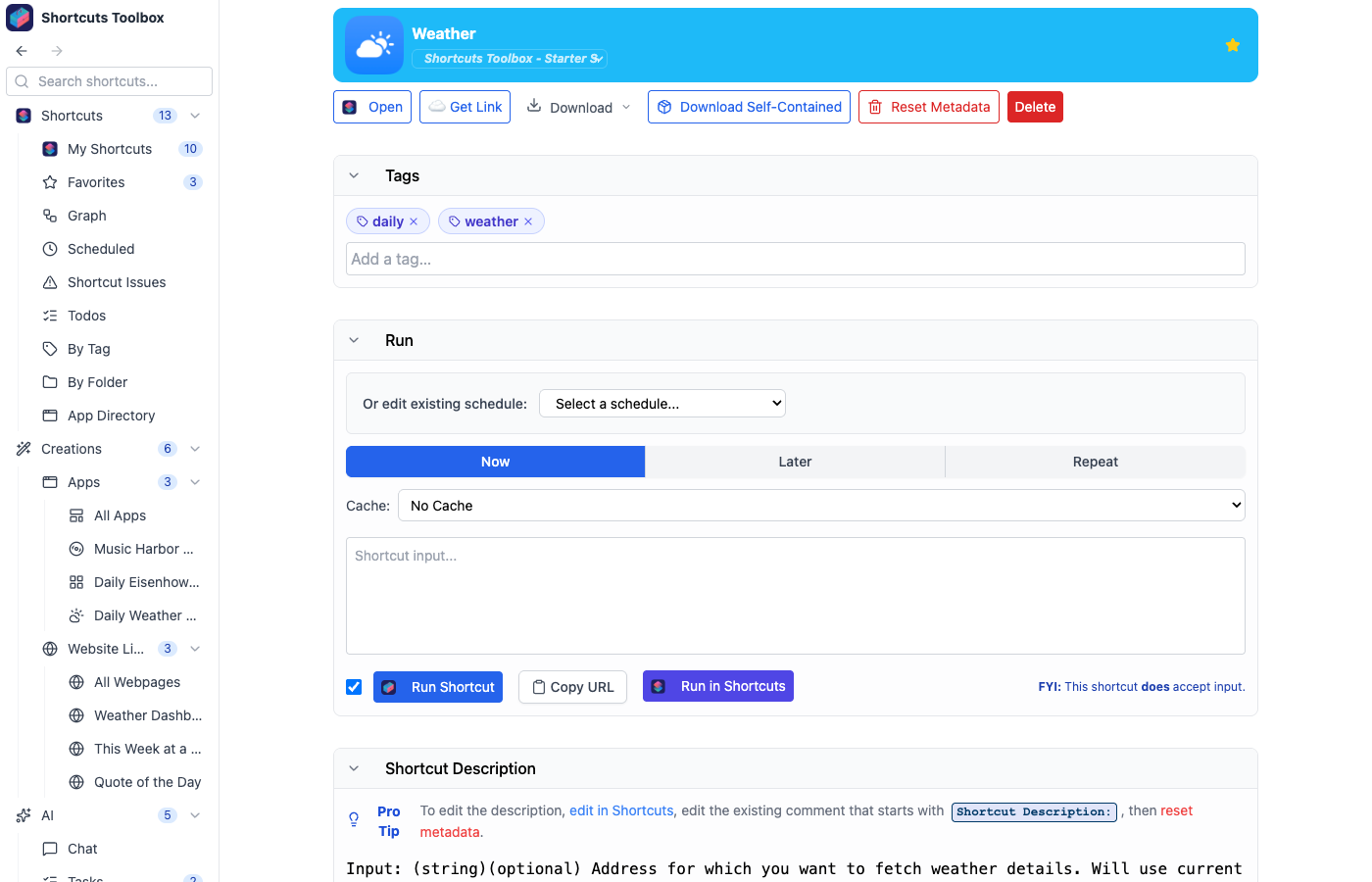This screenshot has width=1372, height=882.
Task: Delete the Weather shortcut
Action: 1035,107
